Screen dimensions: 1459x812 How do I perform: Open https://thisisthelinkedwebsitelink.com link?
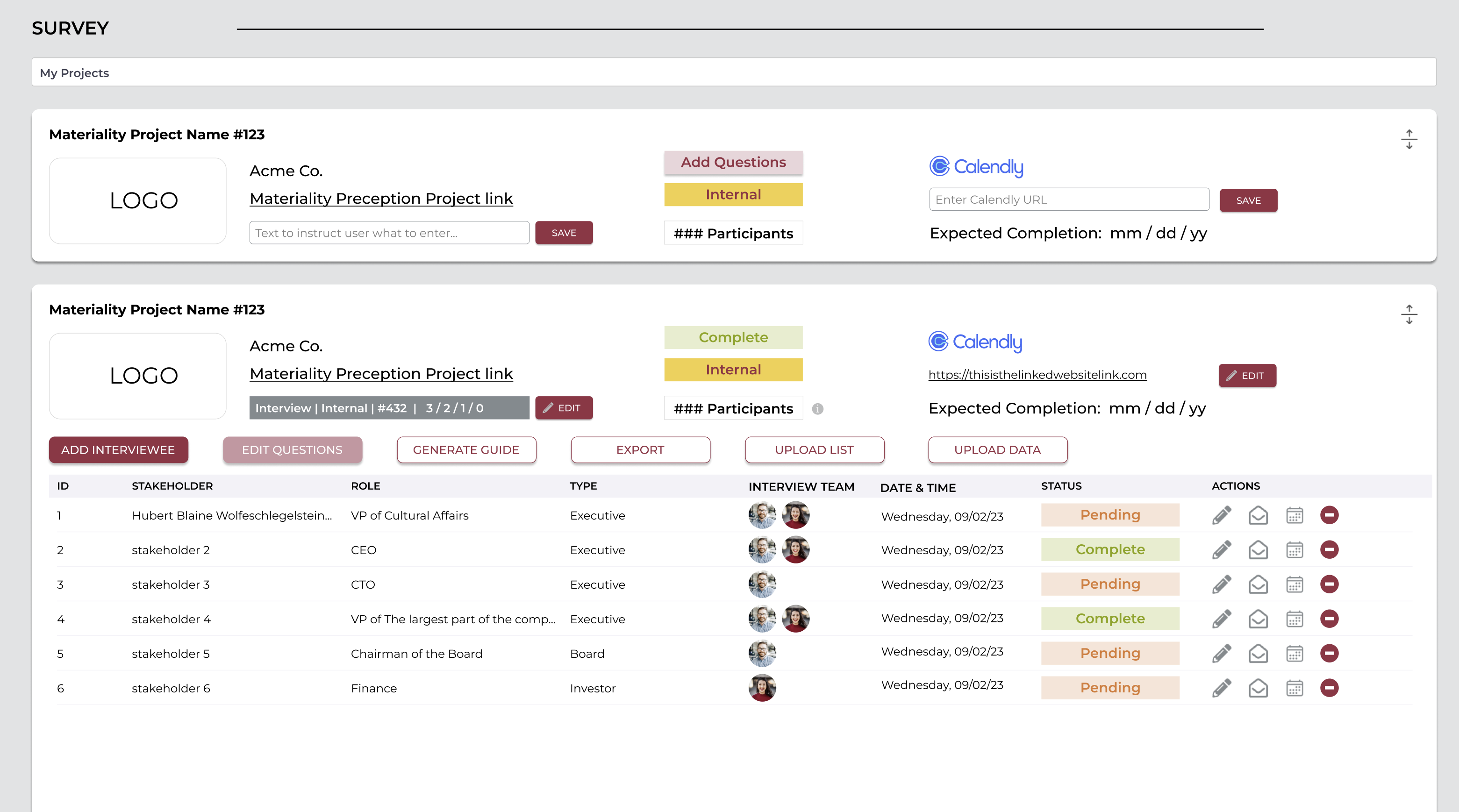(1037, 375)
